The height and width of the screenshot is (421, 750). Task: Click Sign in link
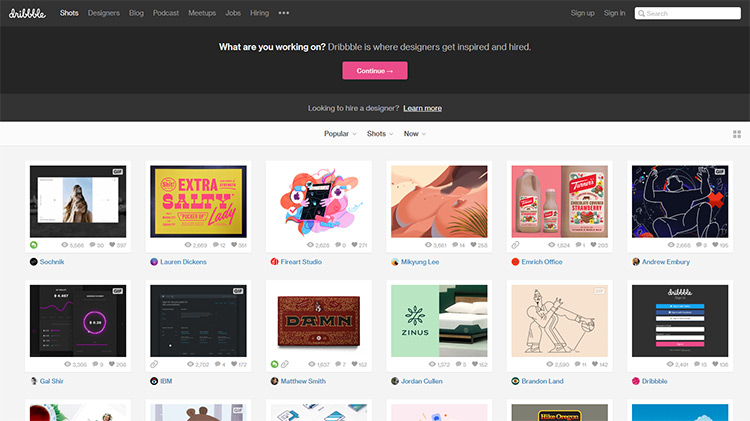pos(615,13)
